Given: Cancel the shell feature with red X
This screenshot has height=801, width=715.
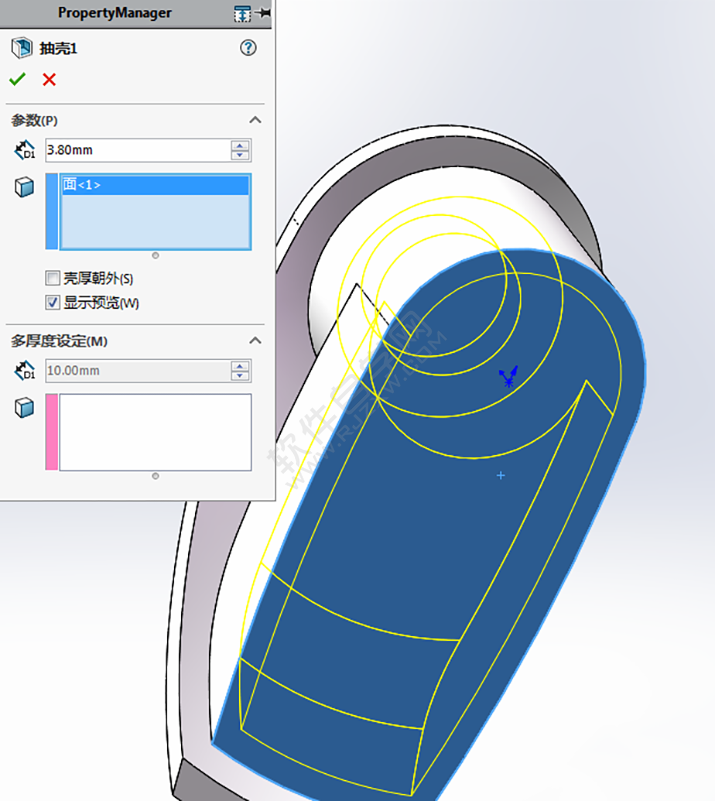Looking at the screenshot, I should (x=49, y=79).
